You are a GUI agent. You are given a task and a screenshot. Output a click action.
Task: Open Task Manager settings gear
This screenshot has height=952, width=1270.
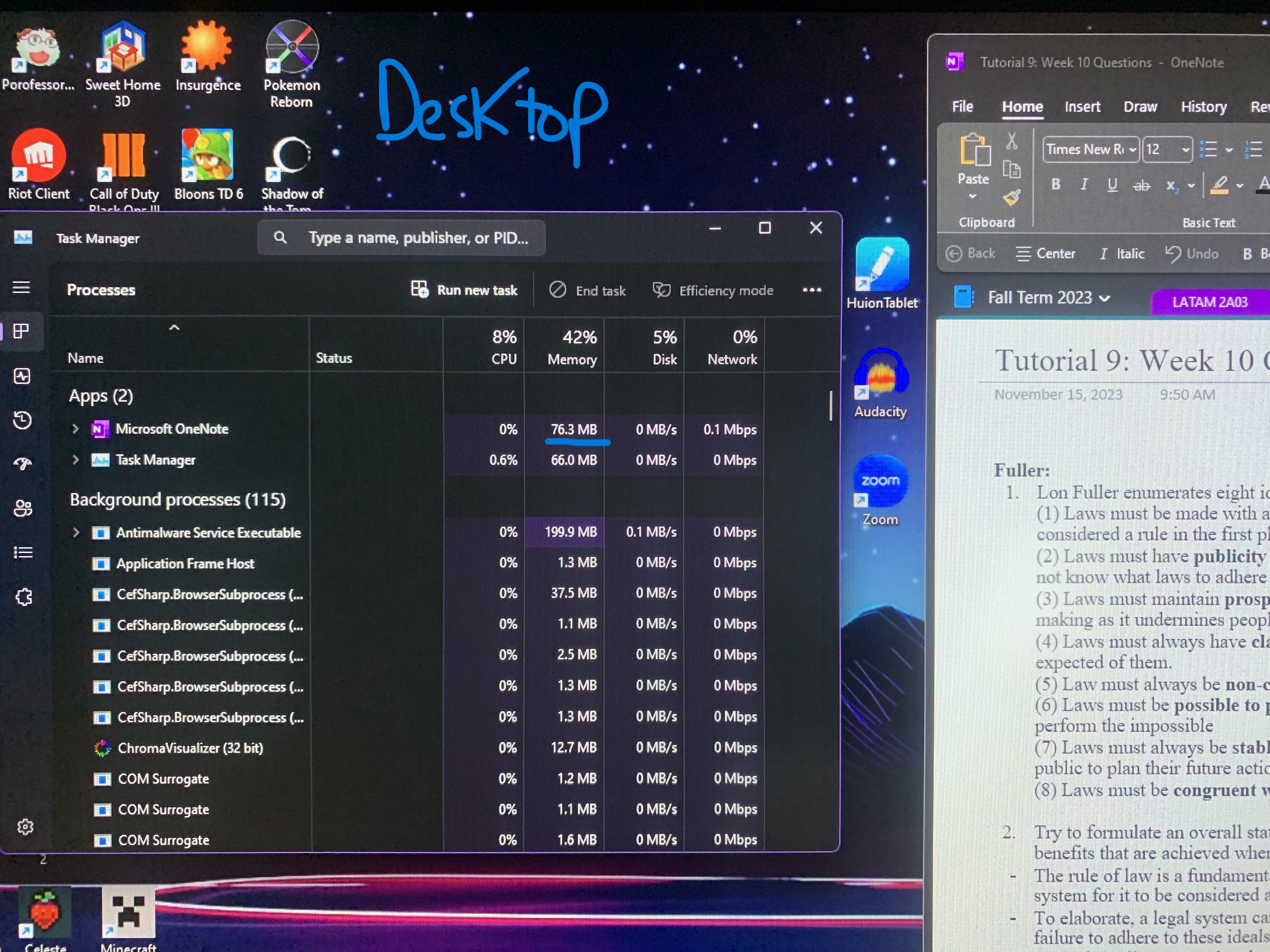[x=25, y=827]
